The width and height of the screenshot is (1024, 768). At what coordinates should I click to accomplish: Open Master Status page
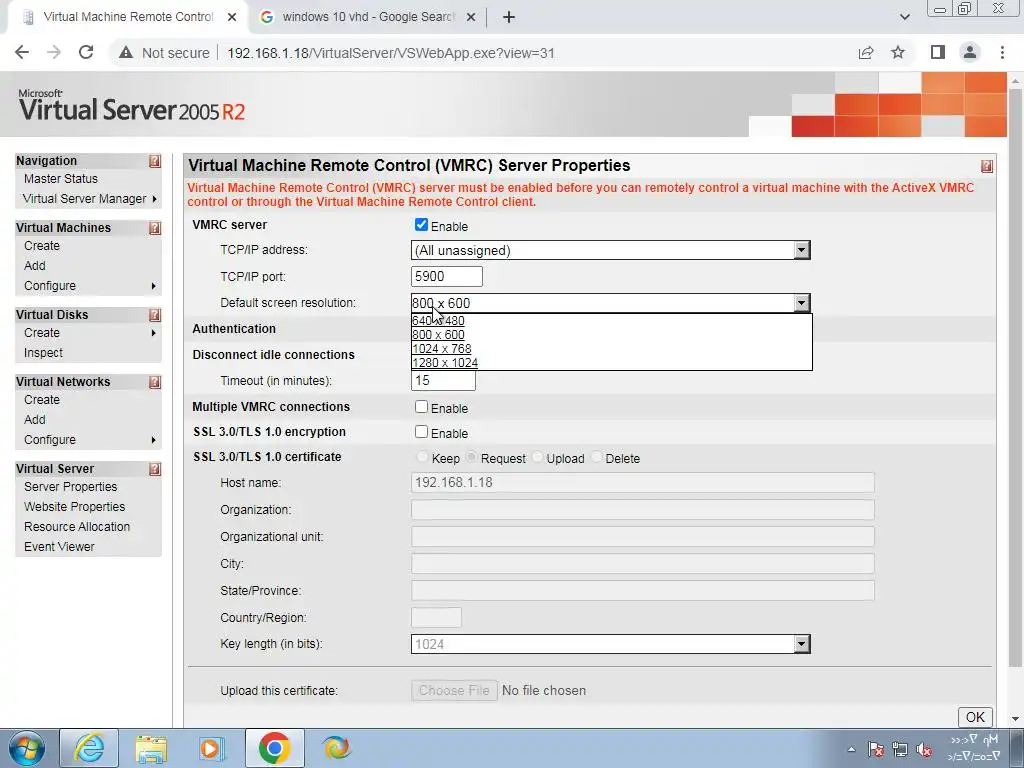pos(61,179)
